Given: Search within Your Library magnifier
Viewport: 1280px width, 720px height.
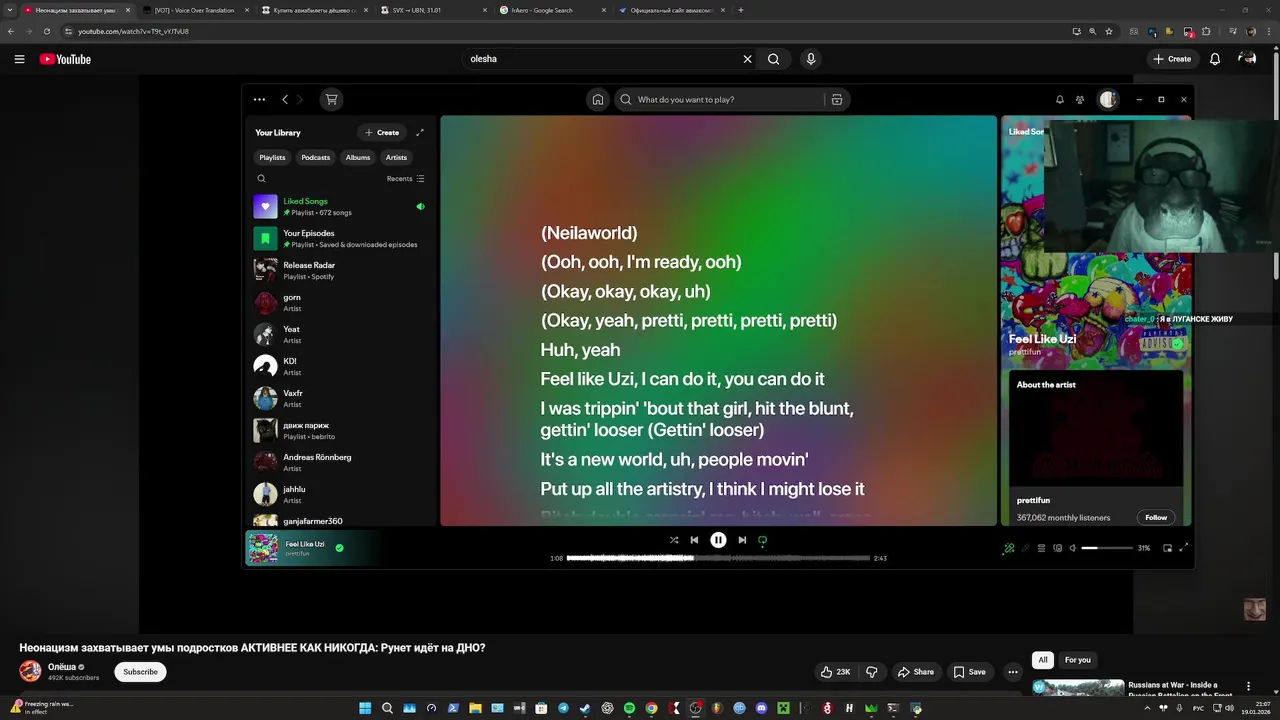Looking at the screenshot, I should pyautogui.click(x=262, y=179).
